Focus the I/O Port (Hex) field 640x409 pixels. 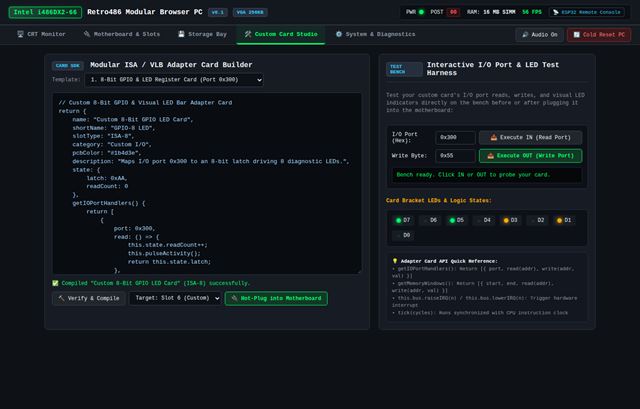pyautogui.click(x=455, y=138)
